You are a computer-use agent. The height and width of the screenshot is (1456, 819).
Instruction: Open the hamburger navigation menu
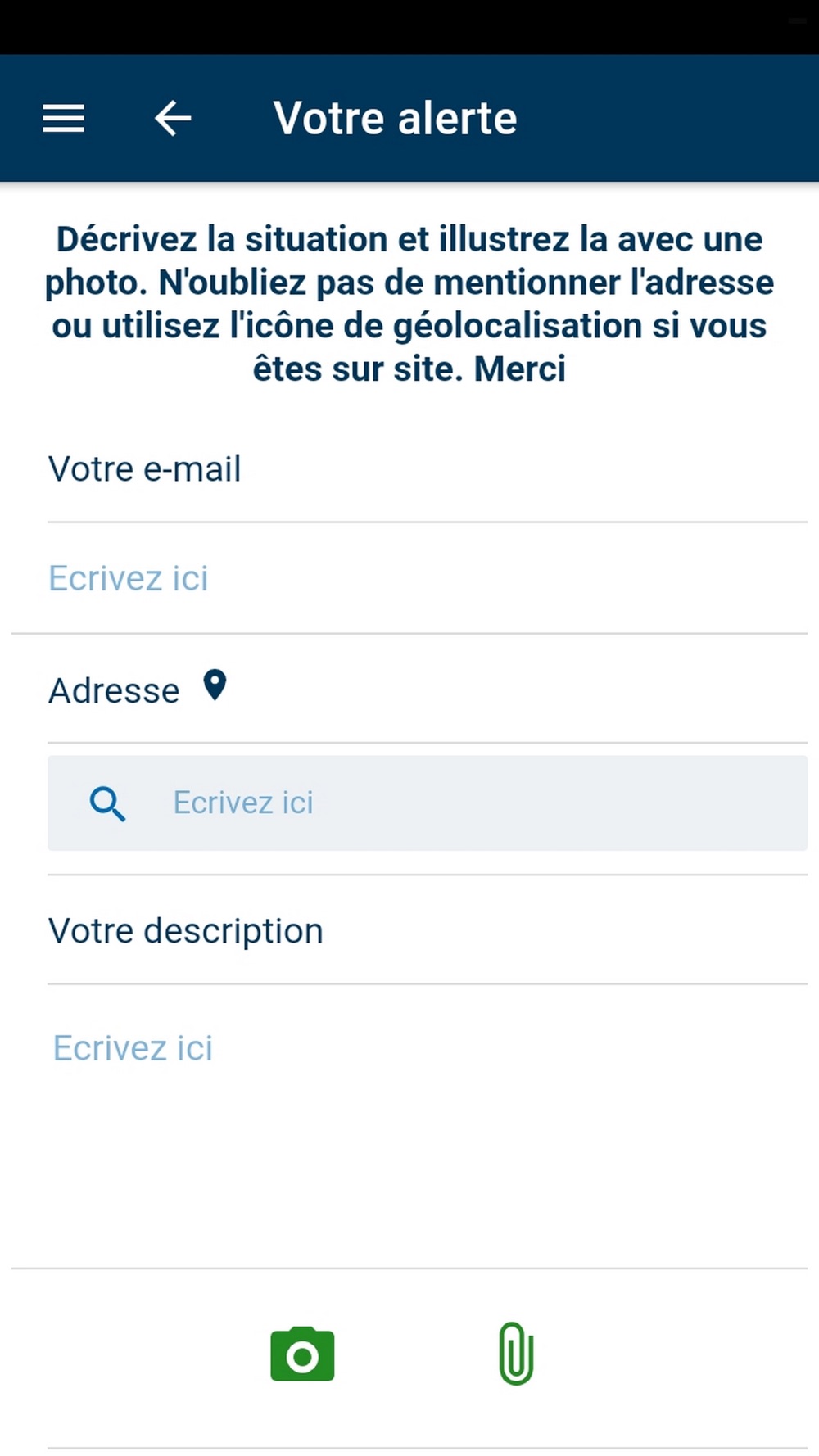[63, 119]
